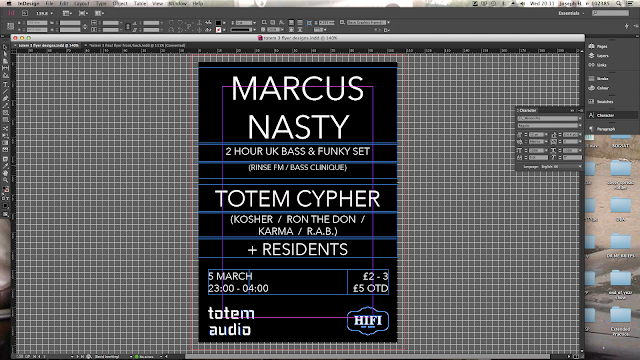Open the Swatches panel
The image size is (640, 360).
click(601, 102)
